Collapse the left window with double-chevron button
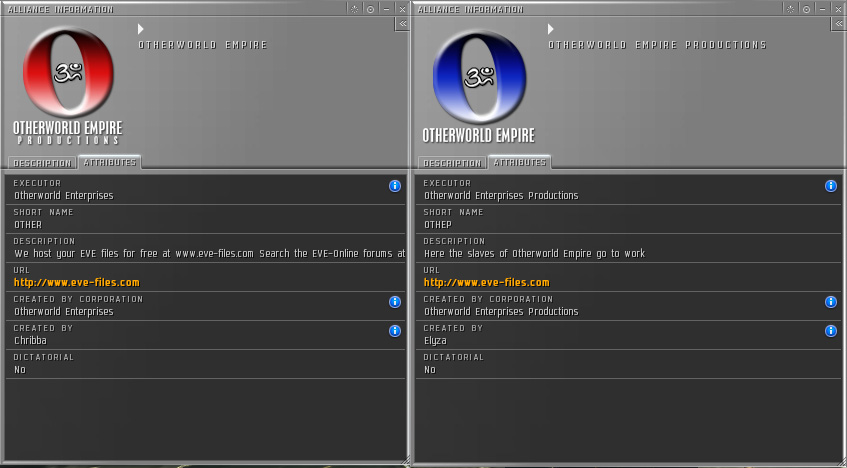This screenshot has height=468, width=847. pyautogui.click(x=402, y=24)
